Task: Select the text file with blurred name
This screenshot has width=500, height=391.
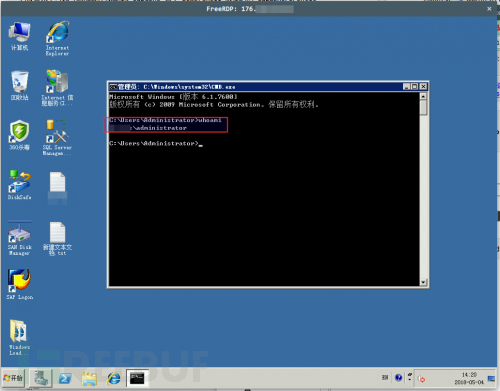Action: (x=57, y=188)
